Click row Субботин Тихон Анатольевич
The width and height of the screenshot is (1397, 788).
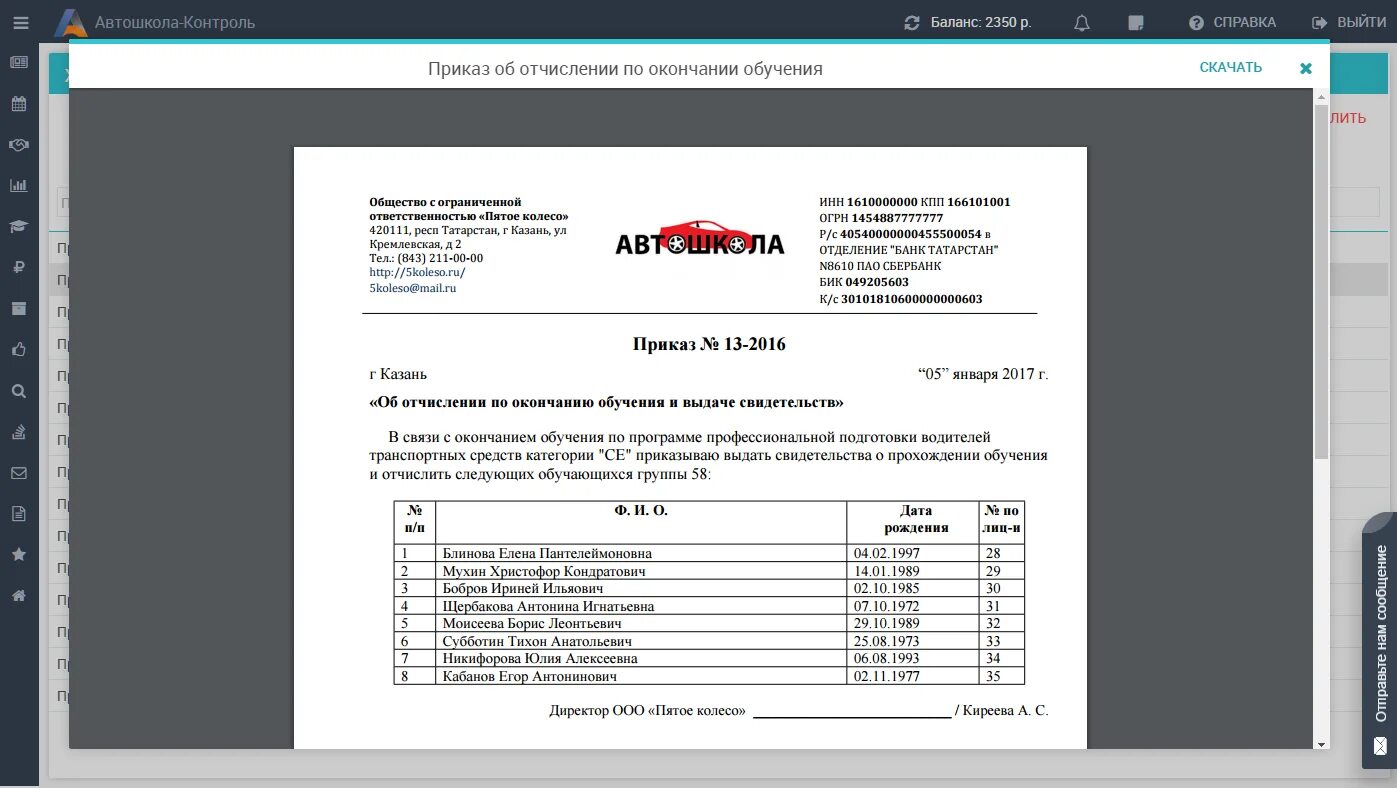point(709,641)
